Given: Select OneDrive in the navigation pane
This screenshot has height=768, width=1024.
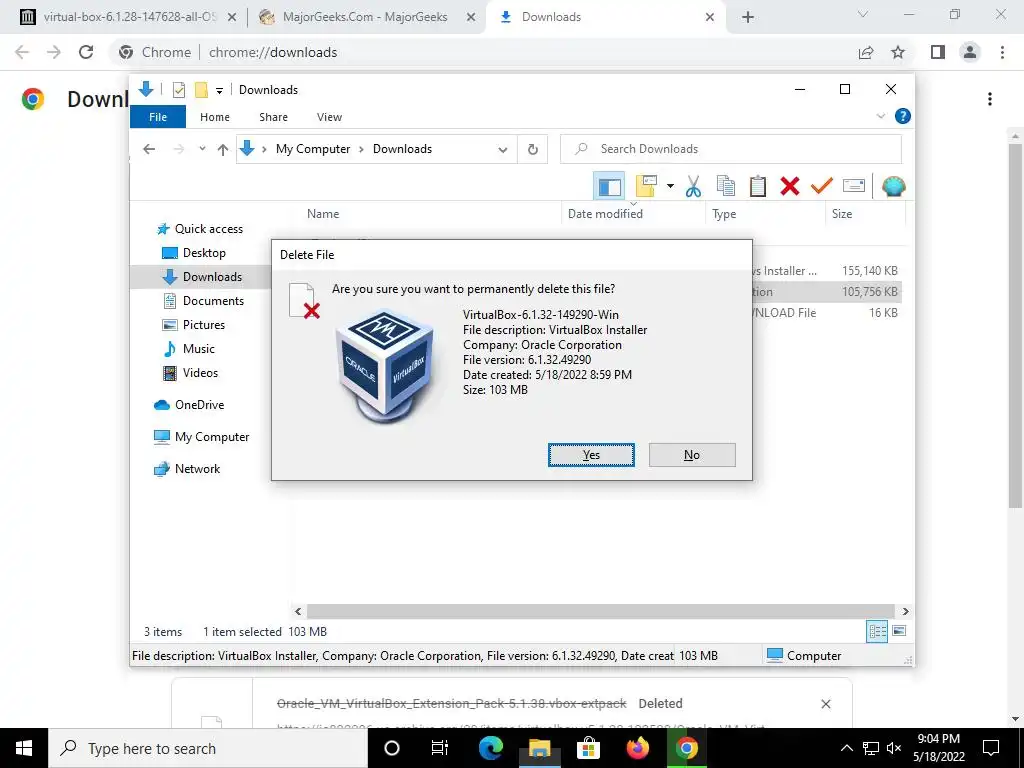Looking at the screenshot, I should (189, 405).
